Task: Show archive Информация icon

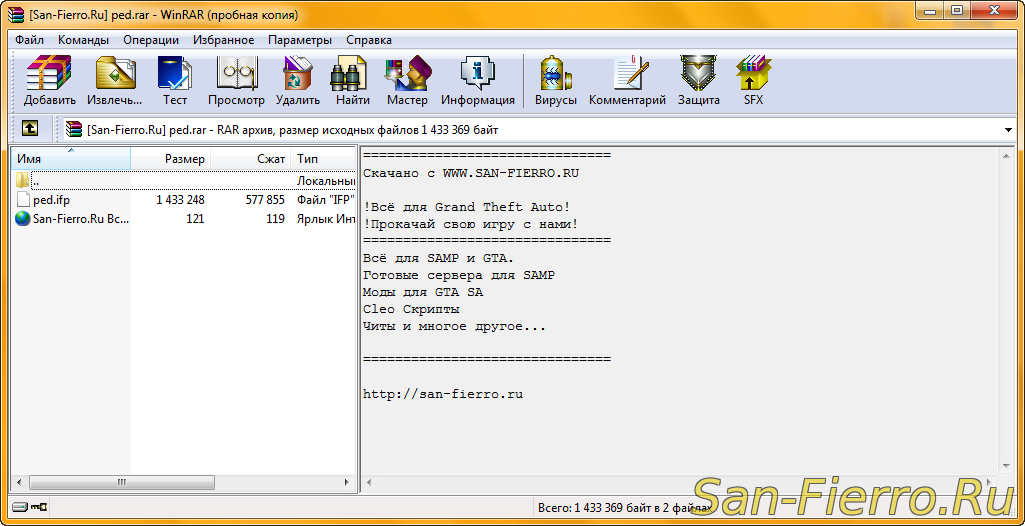Action: tap(477, 80)
